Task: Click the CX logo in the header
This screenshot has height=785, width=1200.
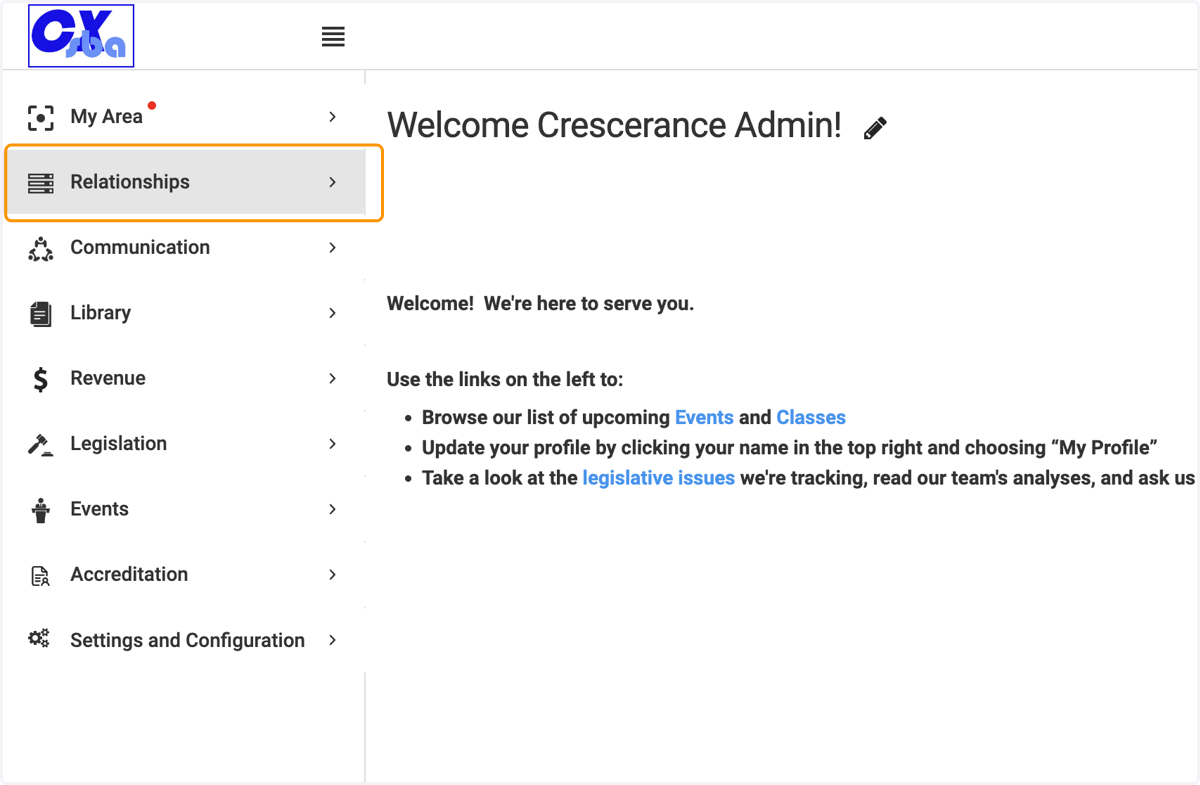Action: coord(81,36)
